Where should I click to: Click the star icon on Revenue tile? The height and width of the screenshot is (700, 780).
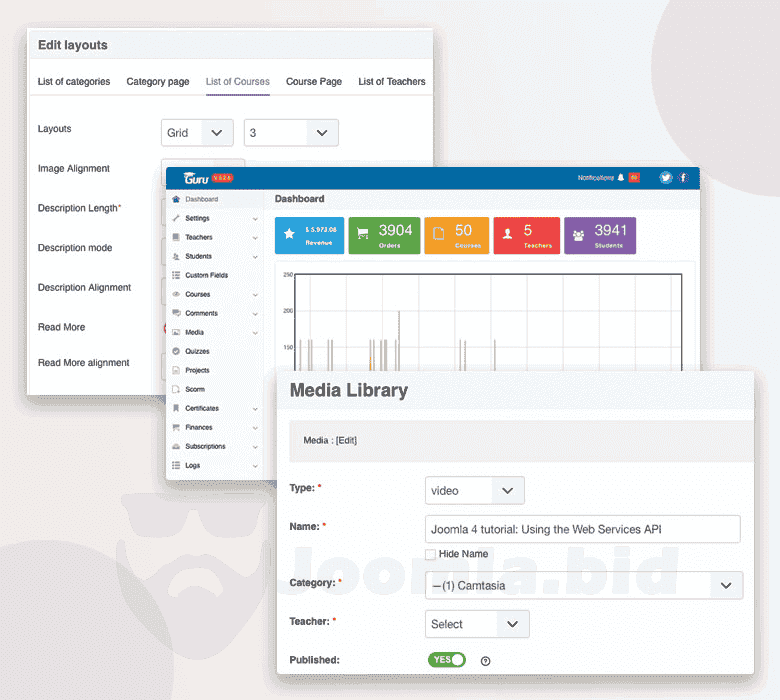[x=289, y=234]
